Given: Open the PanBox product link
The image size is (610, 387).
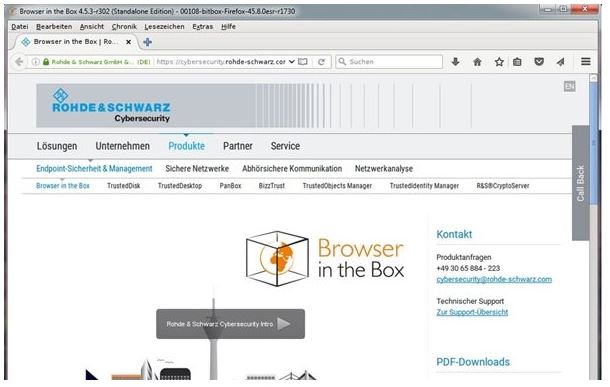Looking at the screenshot, I should click(230, 186).
